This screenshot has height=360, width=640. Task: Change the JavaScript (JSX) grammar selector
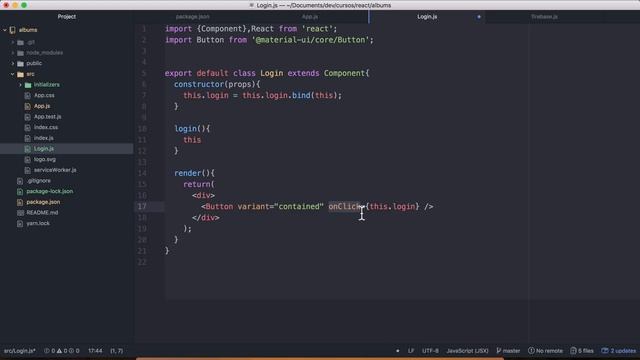tap(467, 351)
